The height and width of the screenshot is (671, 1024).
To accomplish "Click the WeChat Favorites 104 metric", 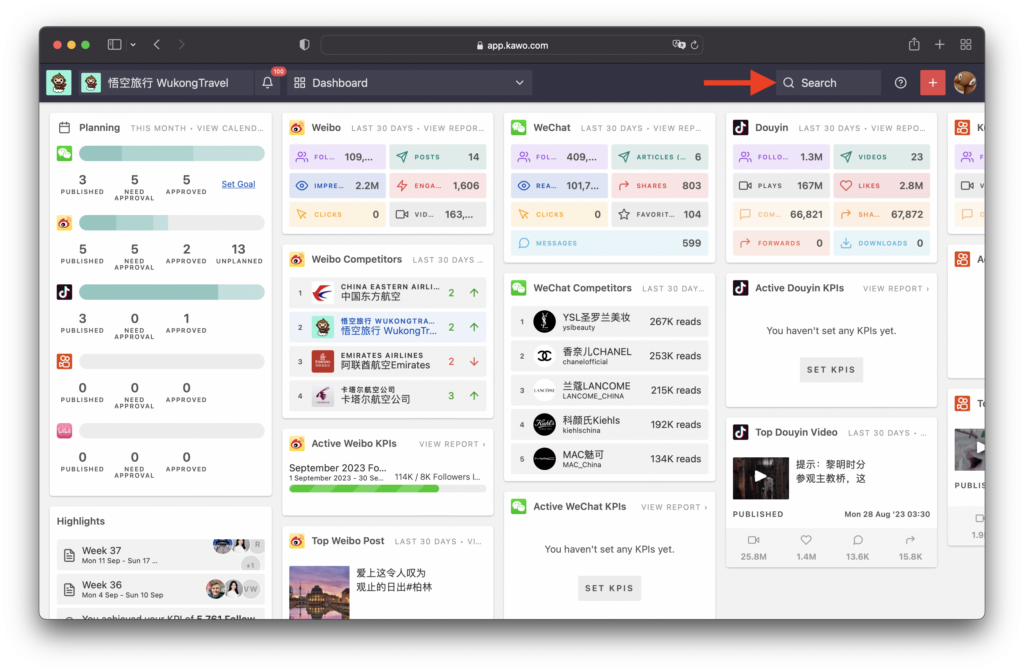I will tap(660, 214).
